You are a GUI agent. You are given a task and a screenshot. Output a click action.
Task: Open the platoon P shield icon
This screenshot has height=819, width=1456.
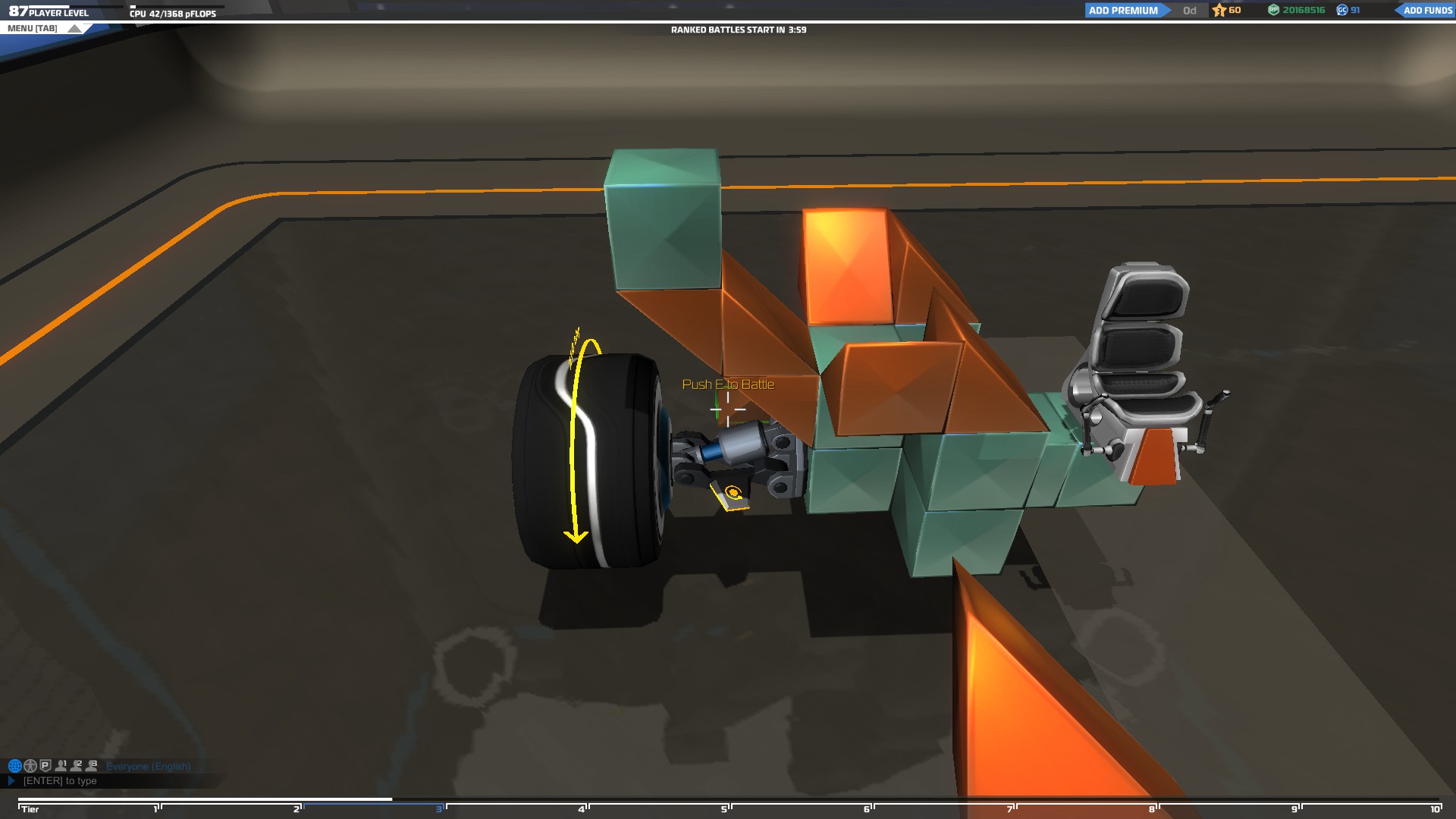coord(45,766)
